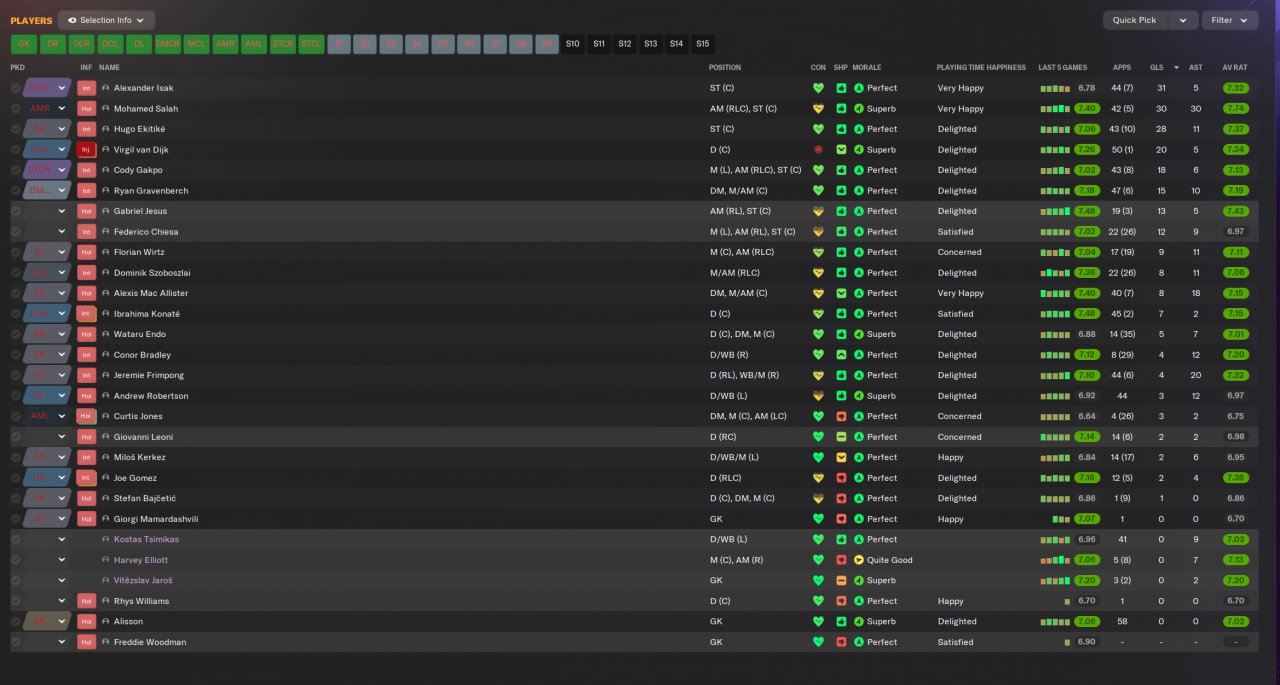Image resolution: width=1280 pixels, height=685 pixels.
Task: Click Curtis Jones's red match sharpness icon
Action: pyautogui.click(x=841, y=416)
